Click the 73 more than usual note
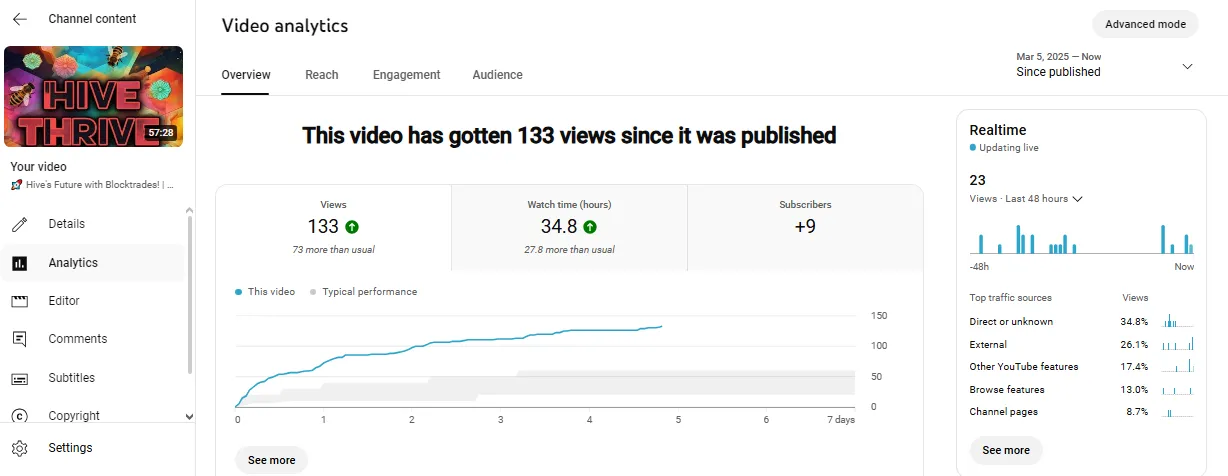Image resolution: width=1228 pixels, height=476 pixels. (334, 249)
